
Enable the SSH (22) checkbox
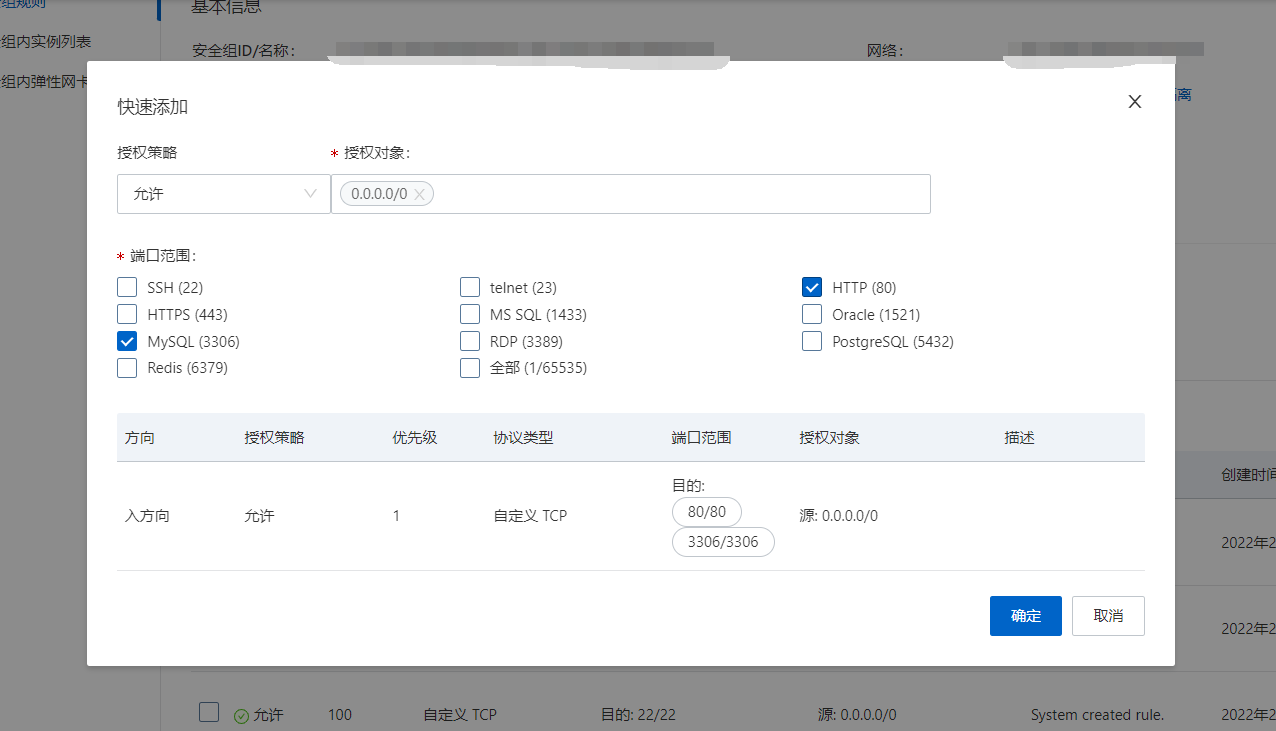[x=127, y=287]
